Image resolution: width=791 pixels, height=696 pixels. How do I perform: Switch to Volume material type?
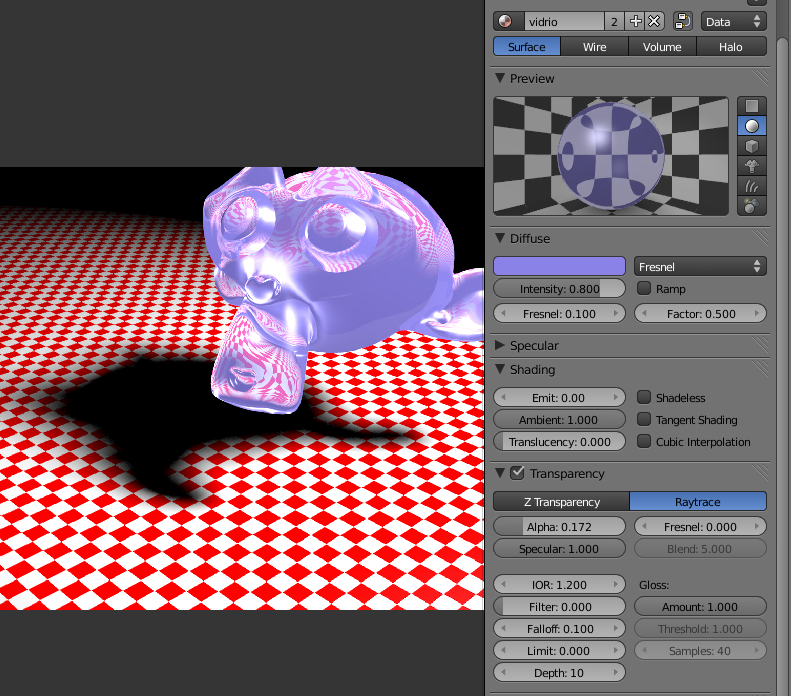tap(662, 47)
